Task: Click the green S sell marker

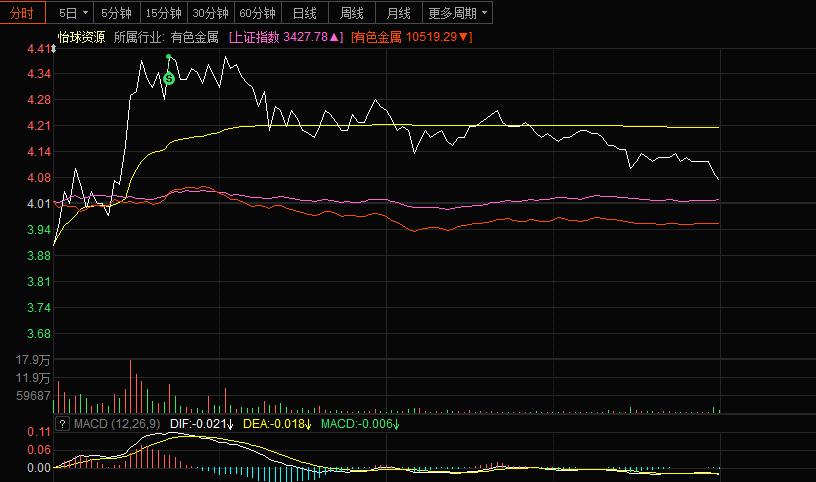Action: tap(169, 79)
